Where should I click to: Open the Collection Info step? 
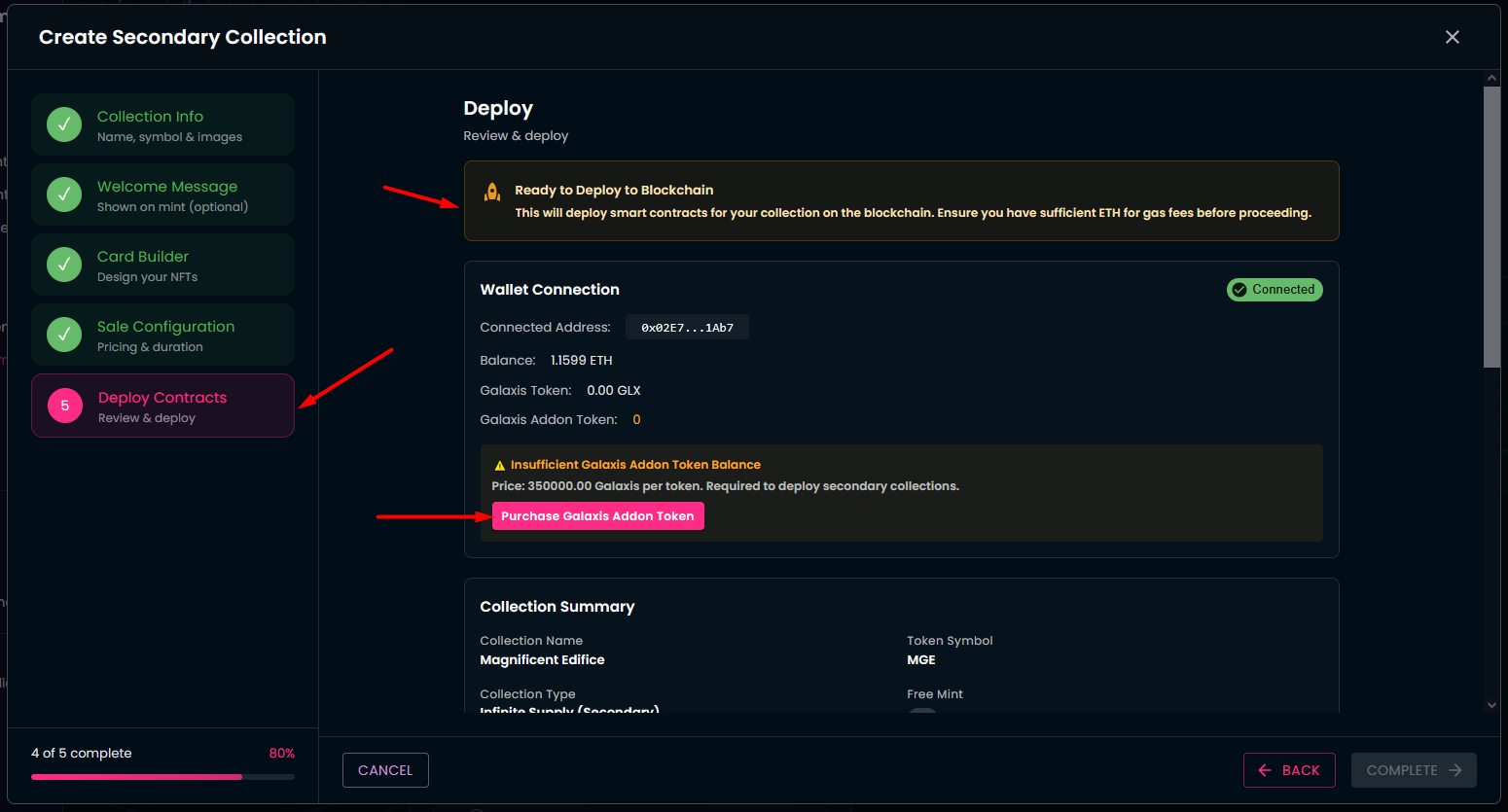click(x=162, y=124)
